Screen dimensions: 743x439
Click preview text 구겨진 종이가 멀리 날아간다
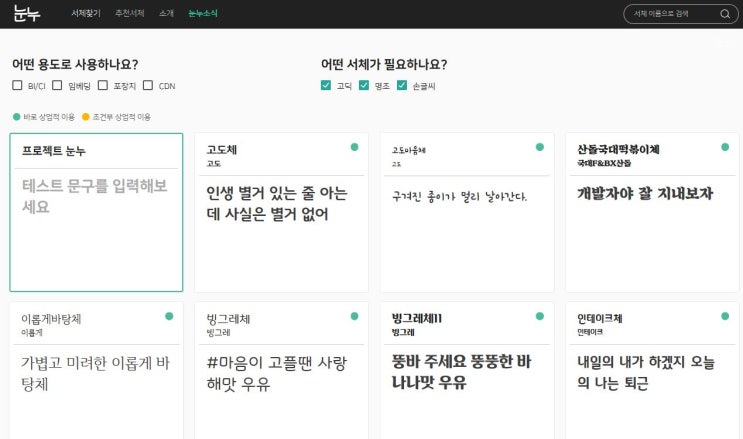click(459, 196)
